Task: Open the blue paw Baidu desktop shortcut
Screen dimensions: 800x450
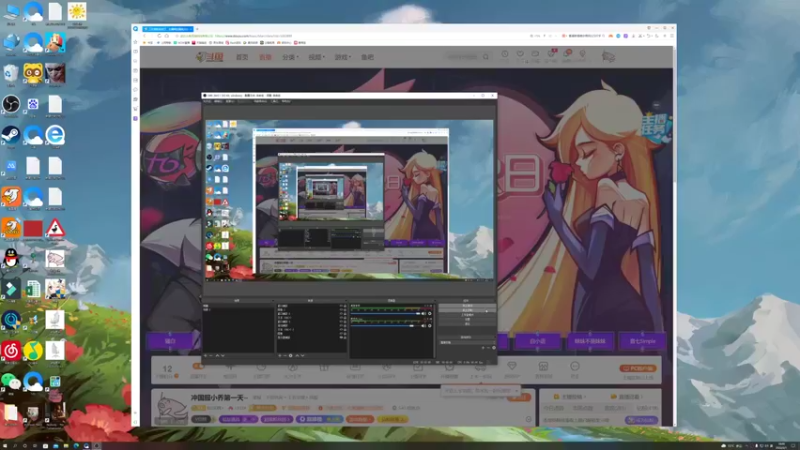Action: pyautogui.click(x=33, y=105)
